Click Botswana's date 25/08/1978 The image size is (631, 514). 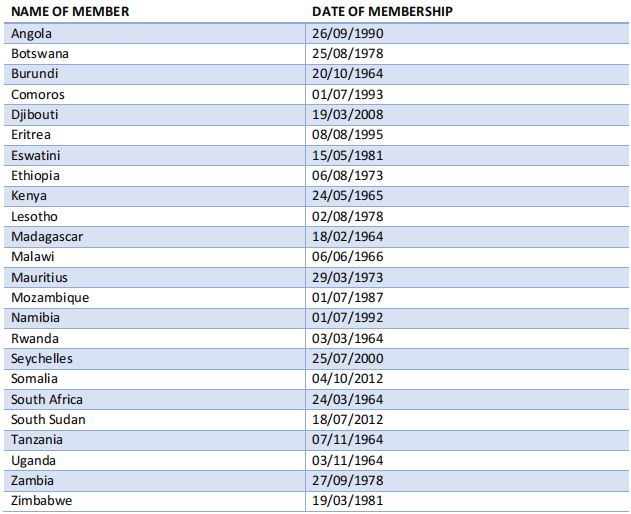coord(348,54)
